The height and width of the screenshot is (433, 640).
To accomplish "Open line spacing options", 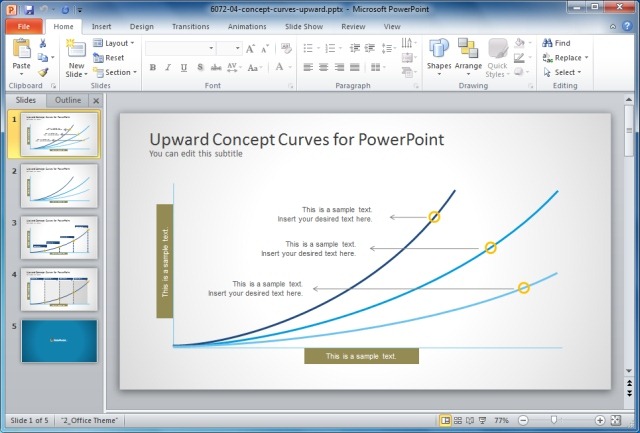I will coord(387,48).
